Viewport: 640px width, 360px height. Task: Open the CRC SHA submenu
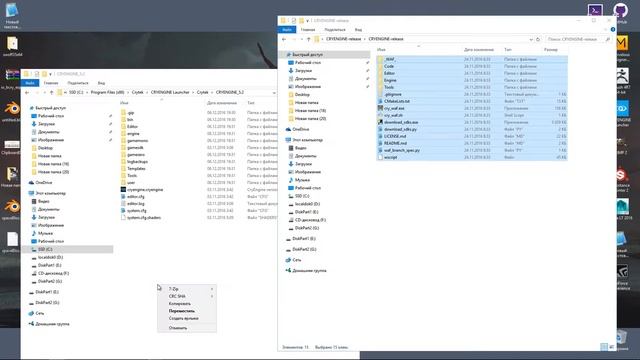pos(187,296)
